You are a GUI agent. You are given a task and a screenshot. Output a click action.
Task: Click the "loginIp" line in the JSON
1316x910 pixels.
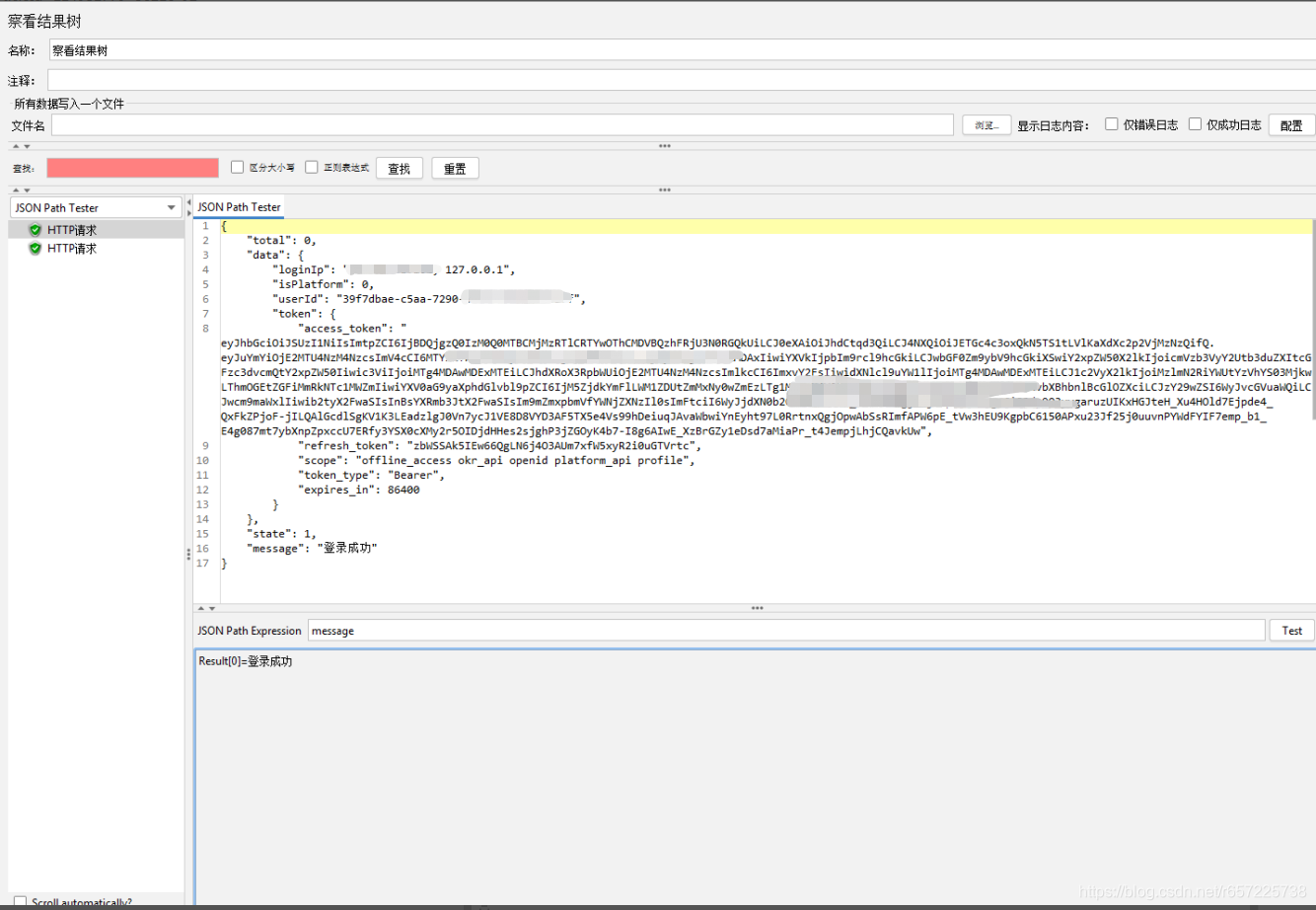[394, 269]
